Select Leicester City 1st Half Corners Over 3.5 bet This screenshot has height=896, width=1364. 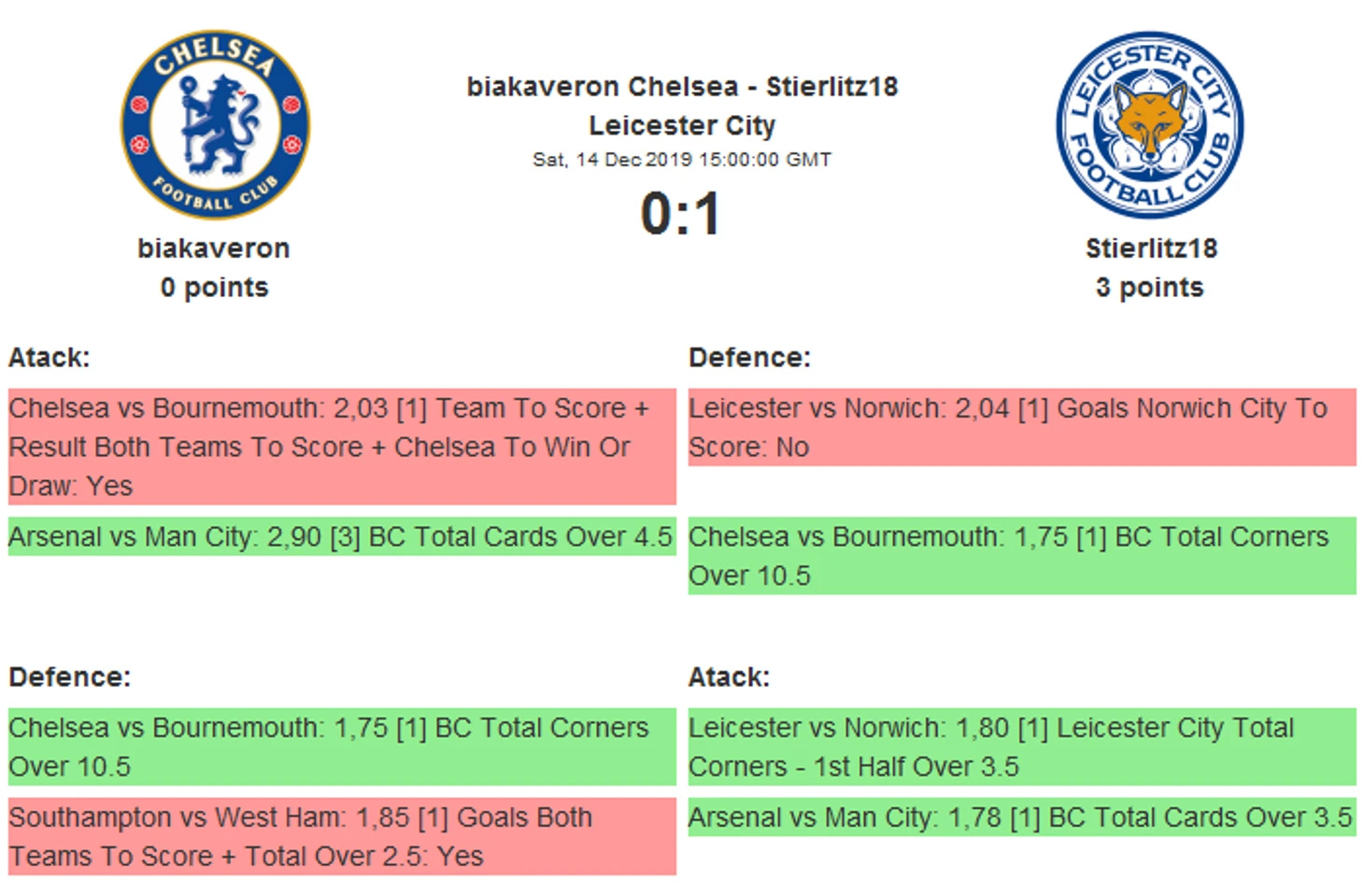tap(1022, 747)
